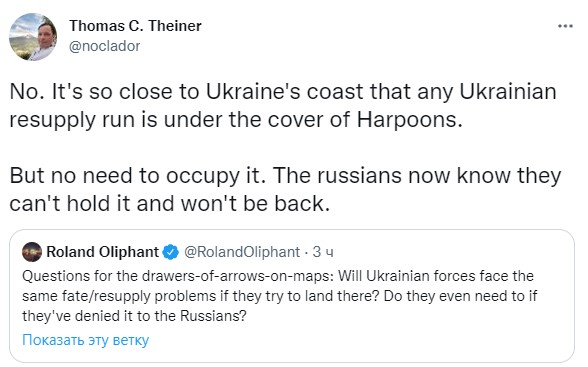
Task: Open the three-dot more options menu
Action: tap(565, 26)
